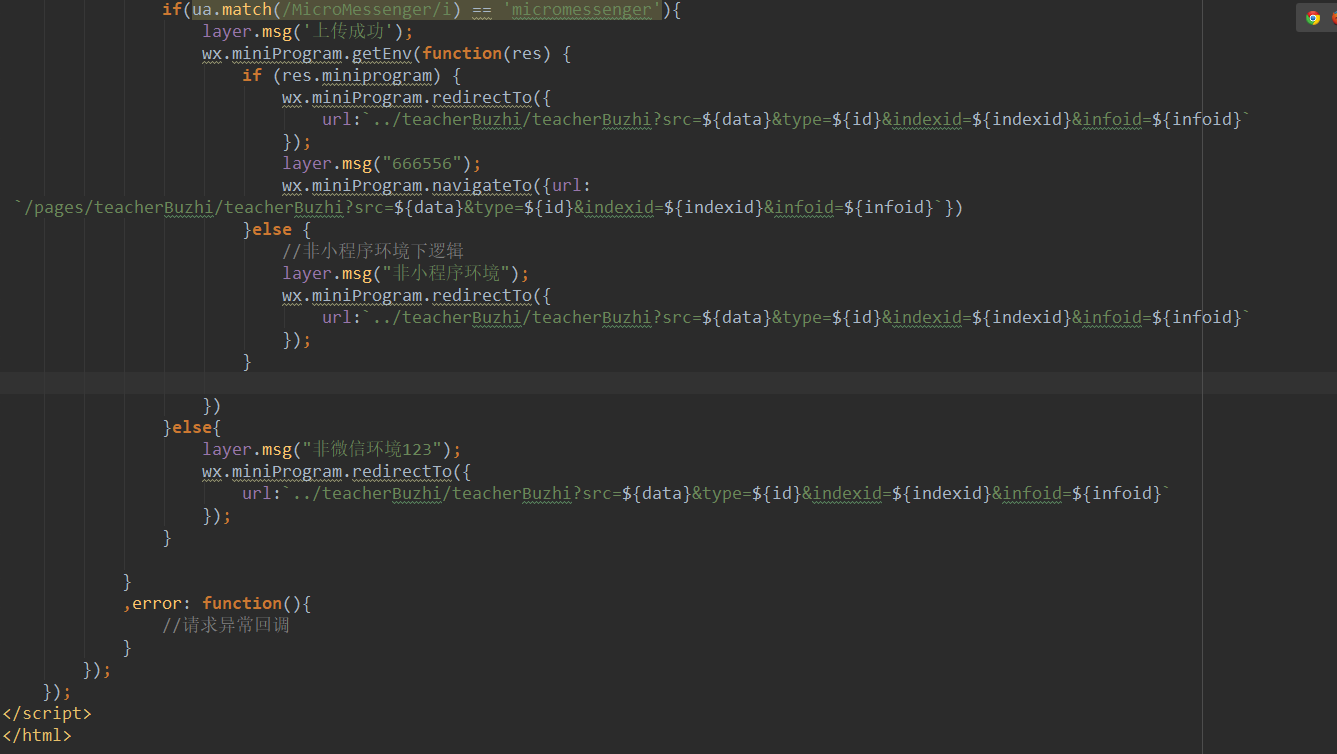
Task: Open preview in Chrome browser icon
Action: (1313, 17)
